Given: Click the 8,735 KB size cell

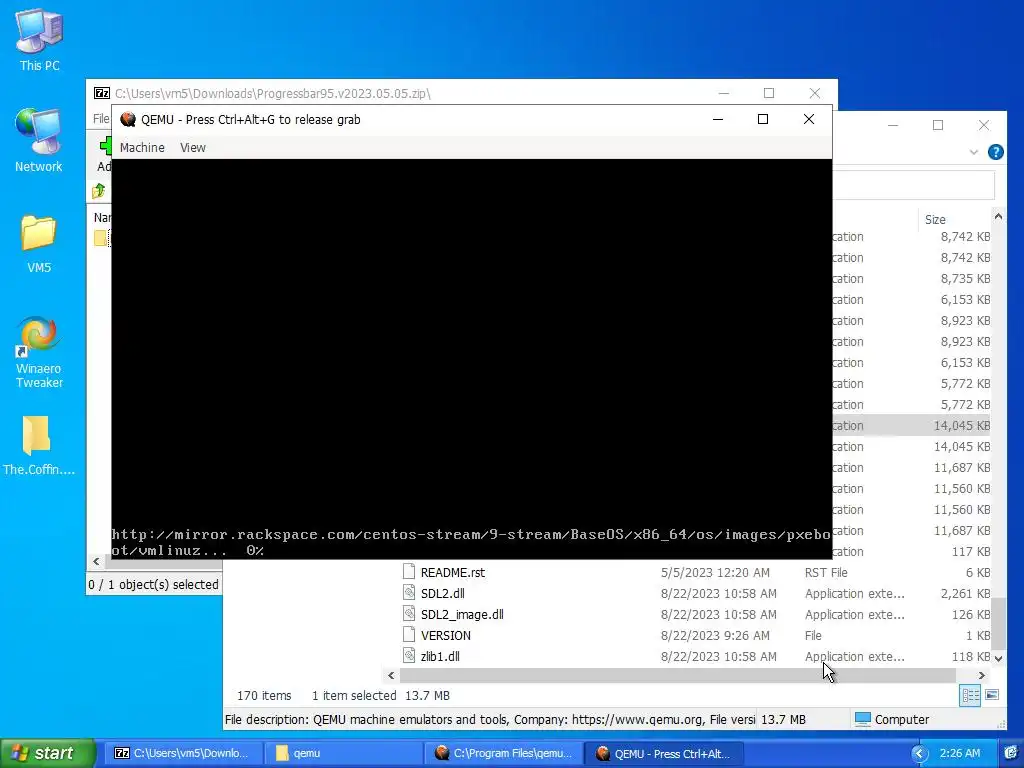Looking at the screenshot, I should pyautogui.click(x=965, y=279).
